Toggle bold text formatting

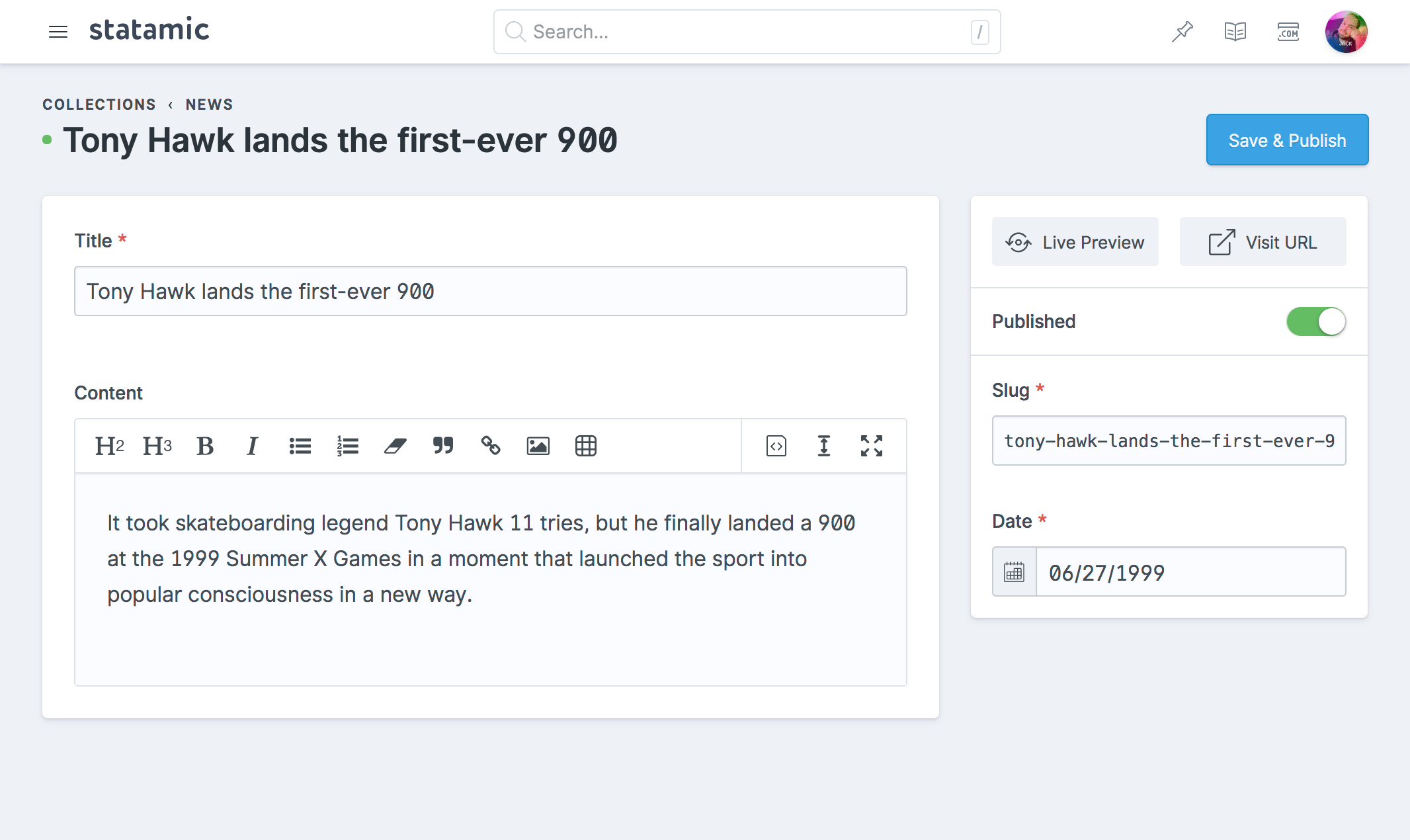pos(204,446)
